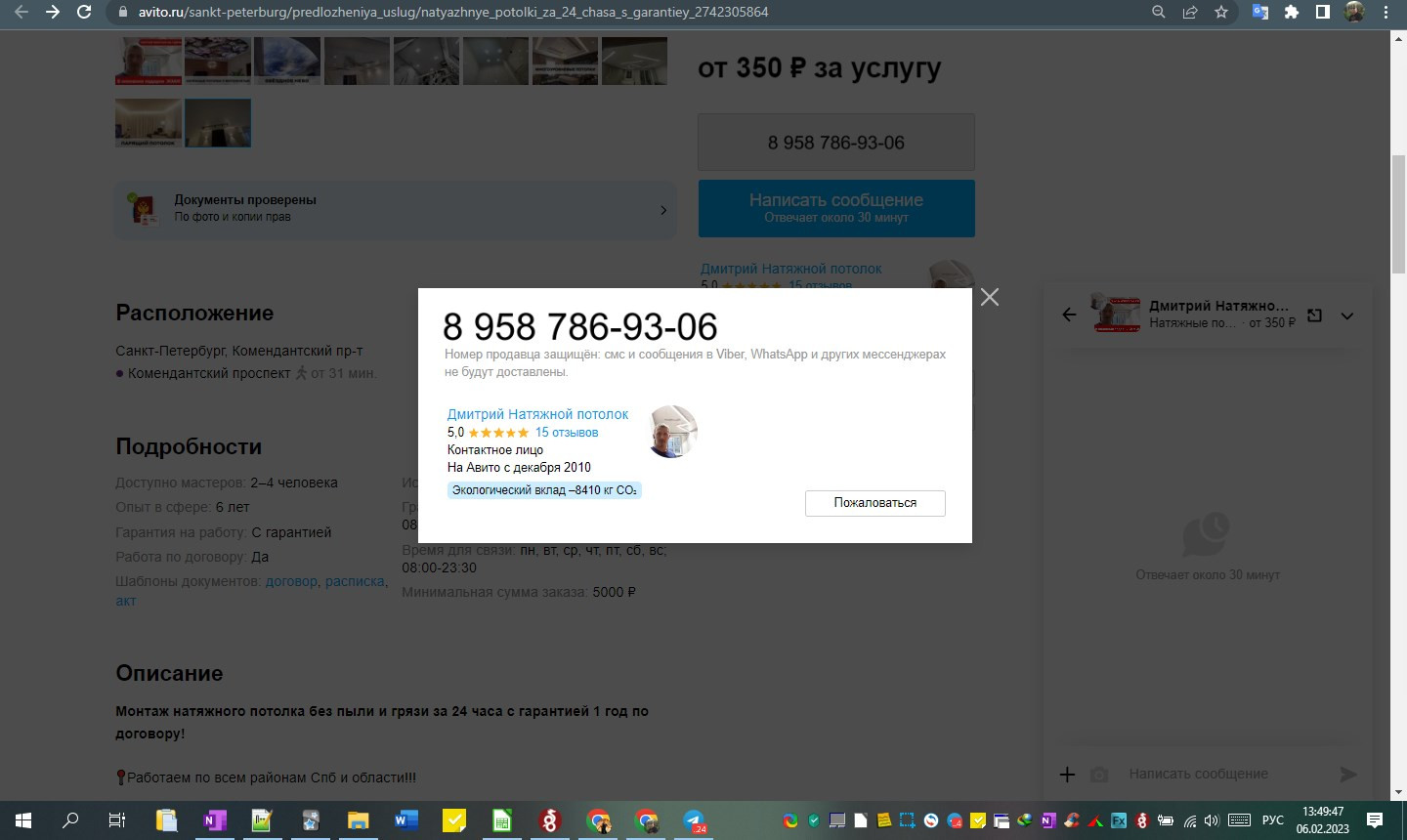The width and height of the screenshot is (1407, 840).
Task: Click the listing thumbnail in the chat header
Action: click(1116, 314)
